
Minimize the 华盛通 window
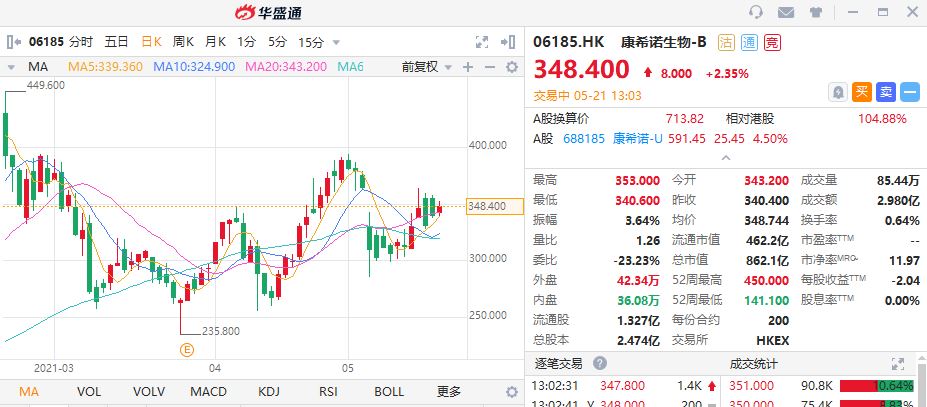pos(853,12)
